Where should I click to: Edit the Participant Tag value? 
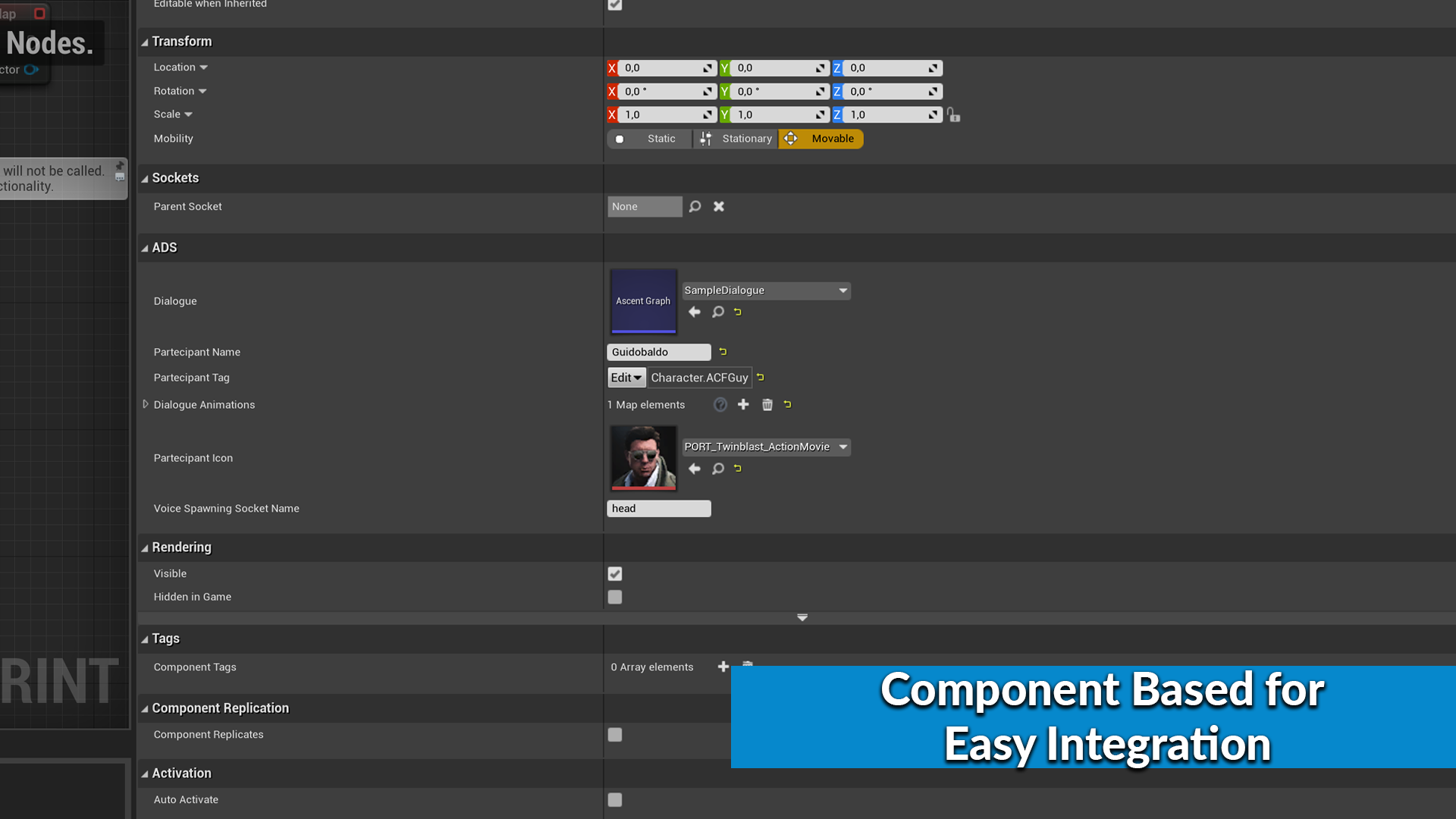(x=625, y=377)
